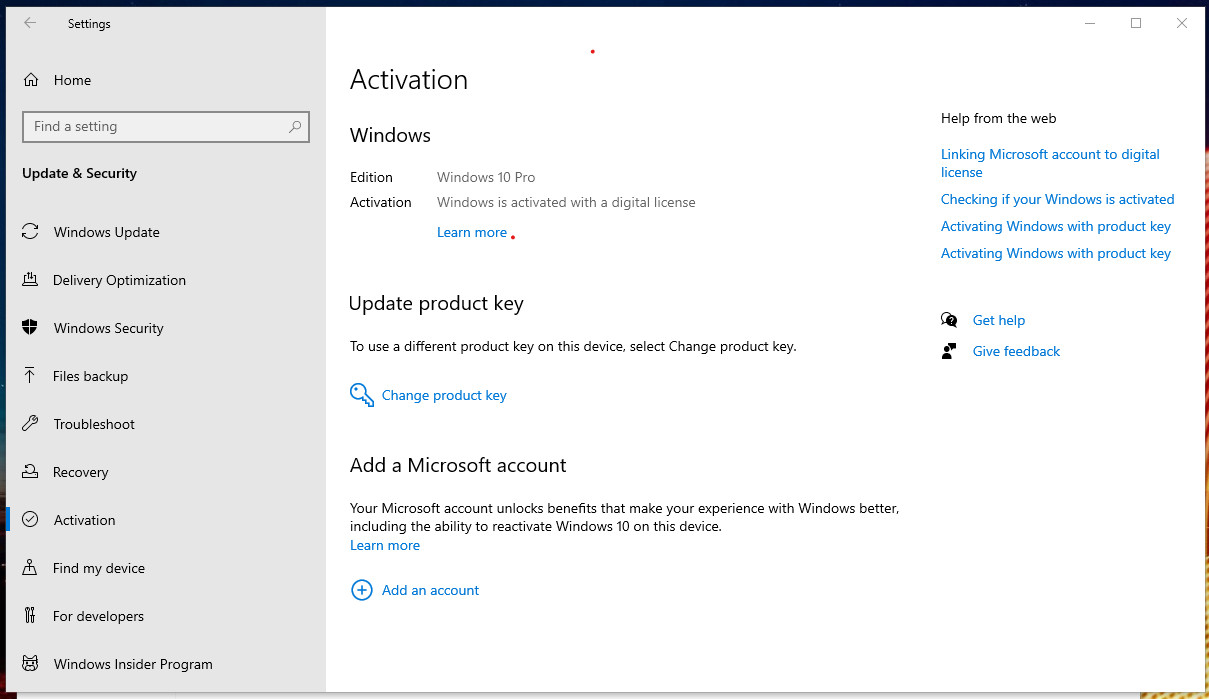Screen dimensions: 1209x699
Task: Click the Delivery Optimization icon
Action: pos(30,280)
